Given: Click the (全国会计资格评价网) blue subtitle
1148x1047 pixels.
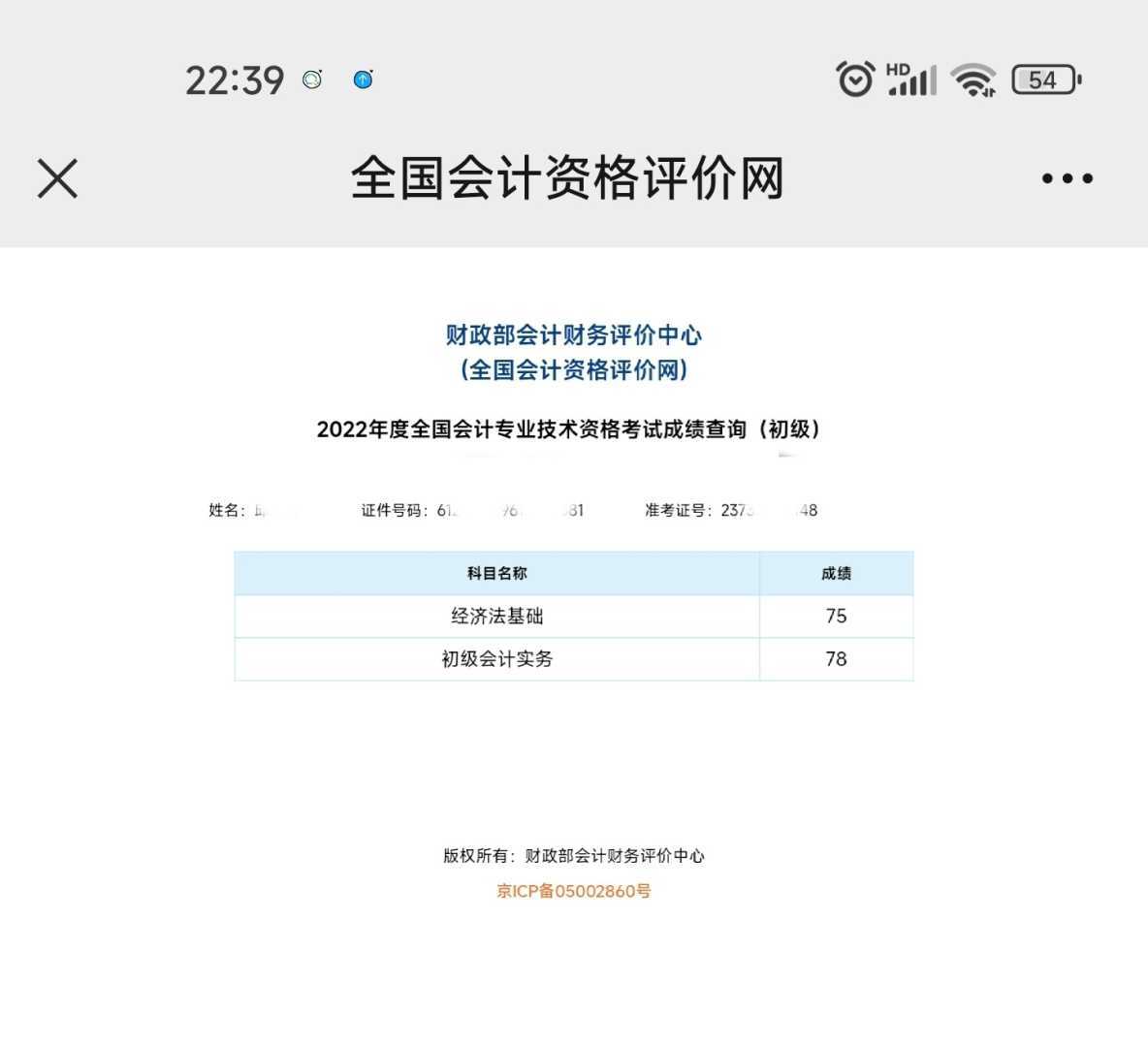Looking at the screenshot, I should click(x=573, y=369).
